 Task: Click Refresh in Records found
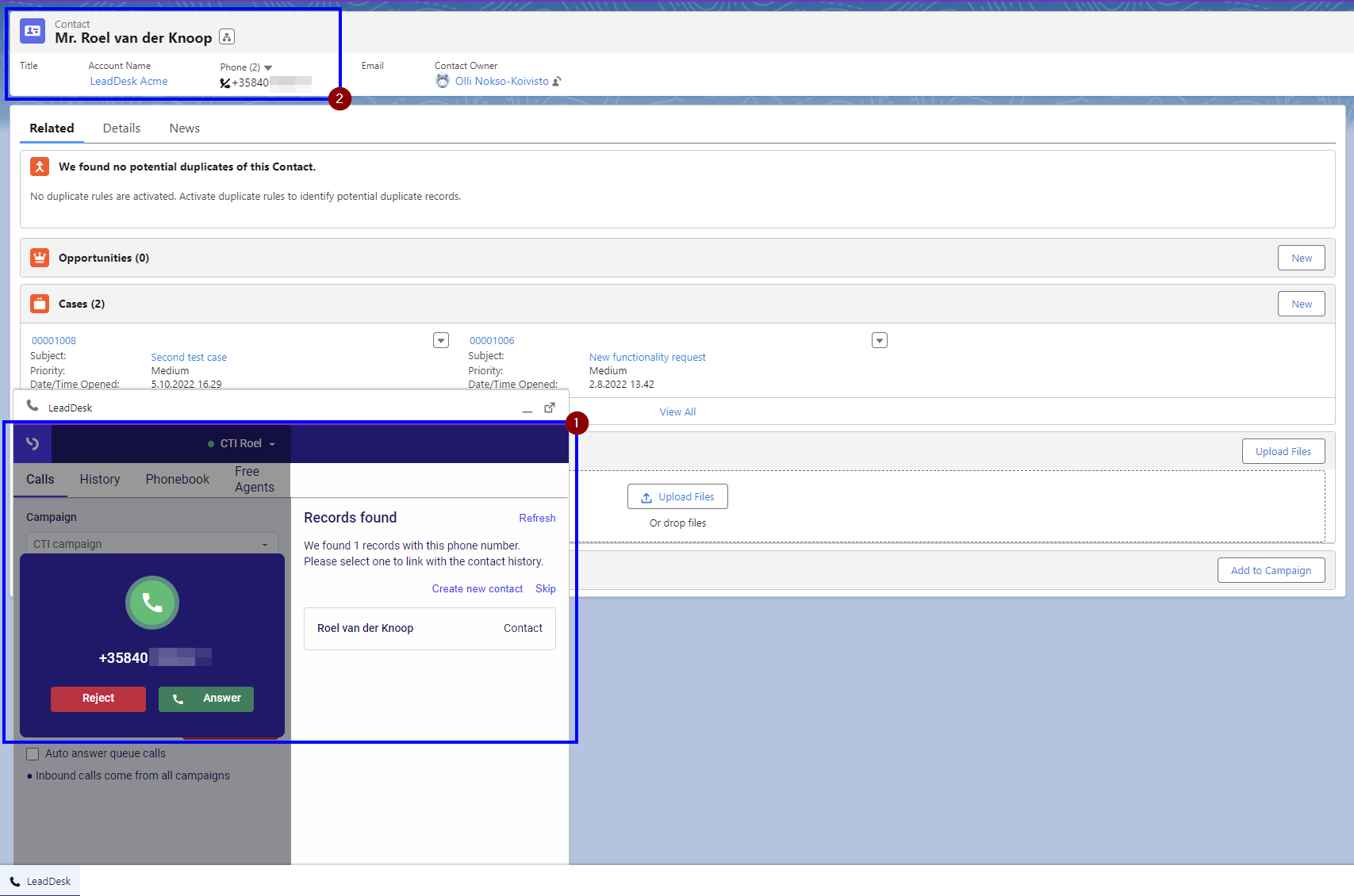[537, 518]
